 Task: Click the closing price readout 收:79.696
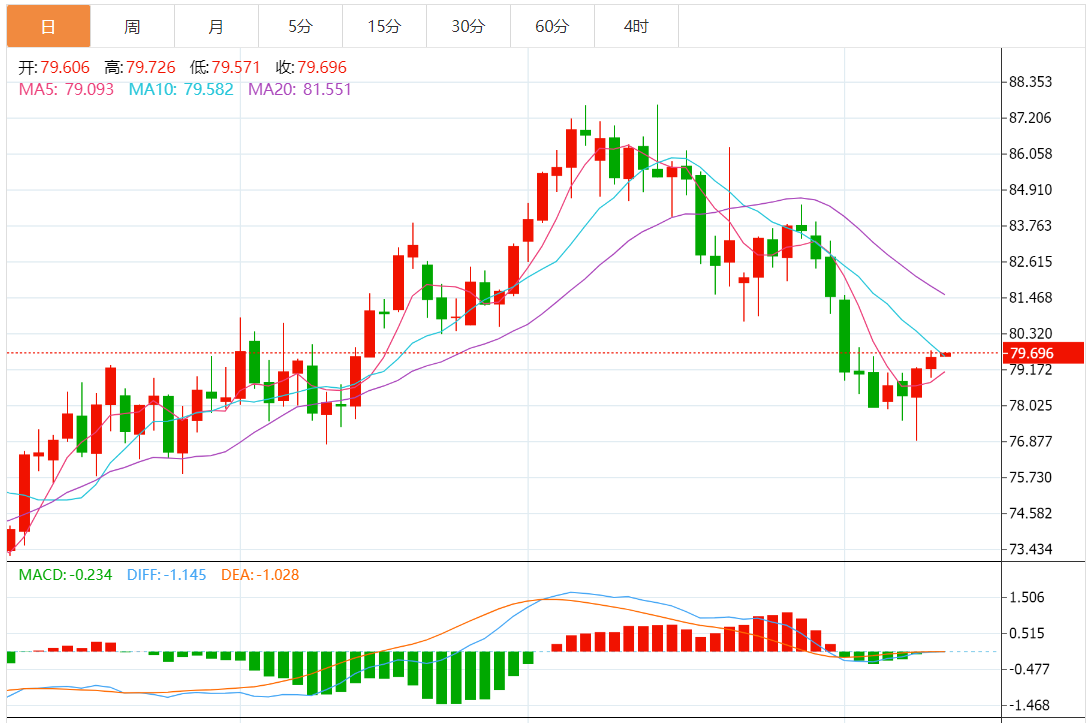[x=311, y=68]
